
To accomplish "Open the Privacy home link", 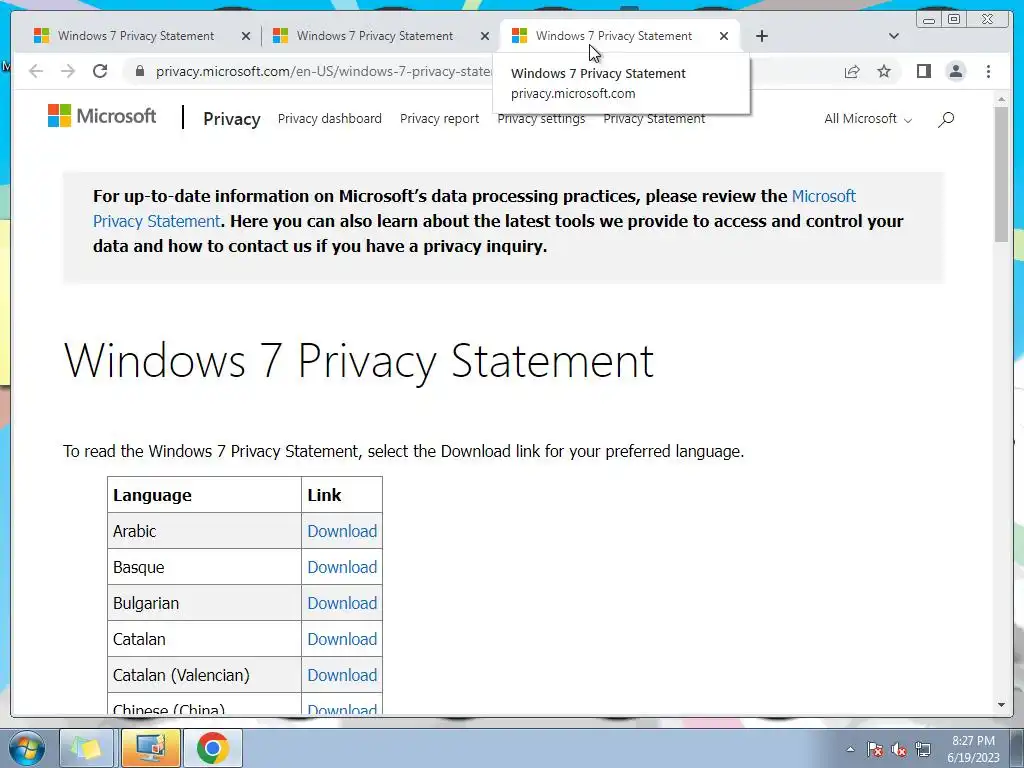I will pyautogui.click(x=232, y=119).
